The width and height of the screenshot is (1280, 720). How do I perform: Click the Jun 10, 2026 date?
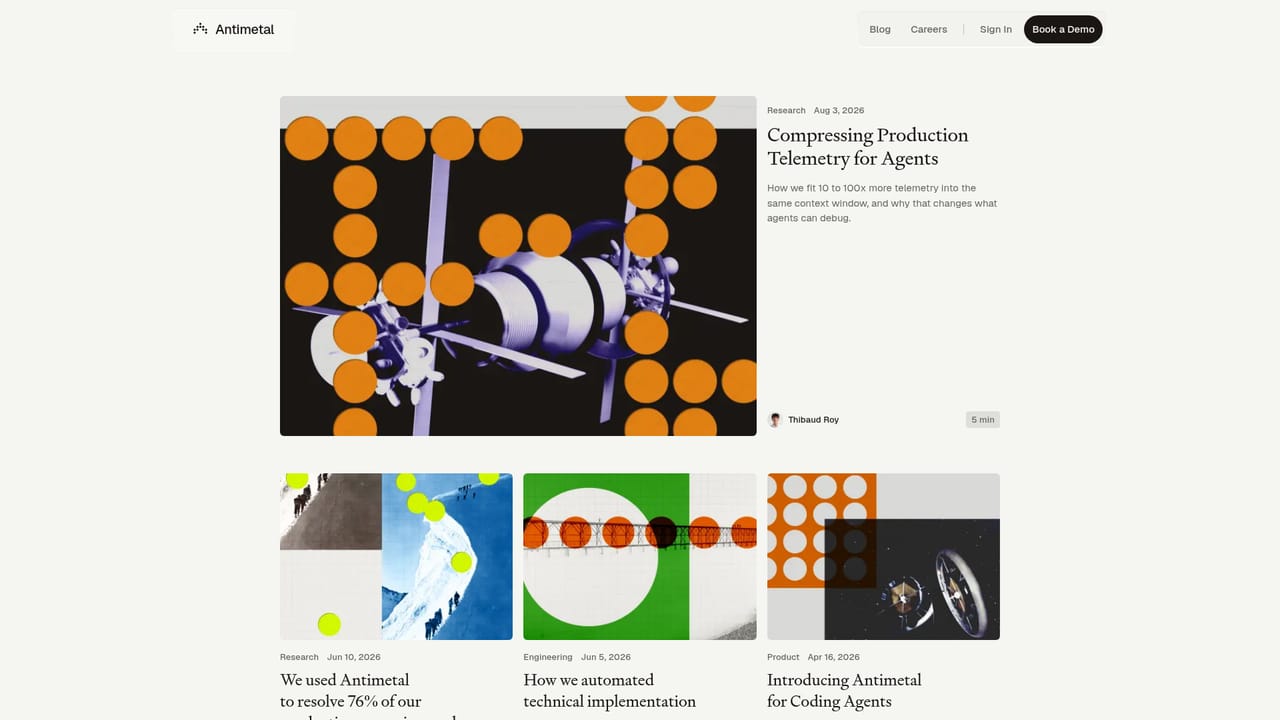354,657
